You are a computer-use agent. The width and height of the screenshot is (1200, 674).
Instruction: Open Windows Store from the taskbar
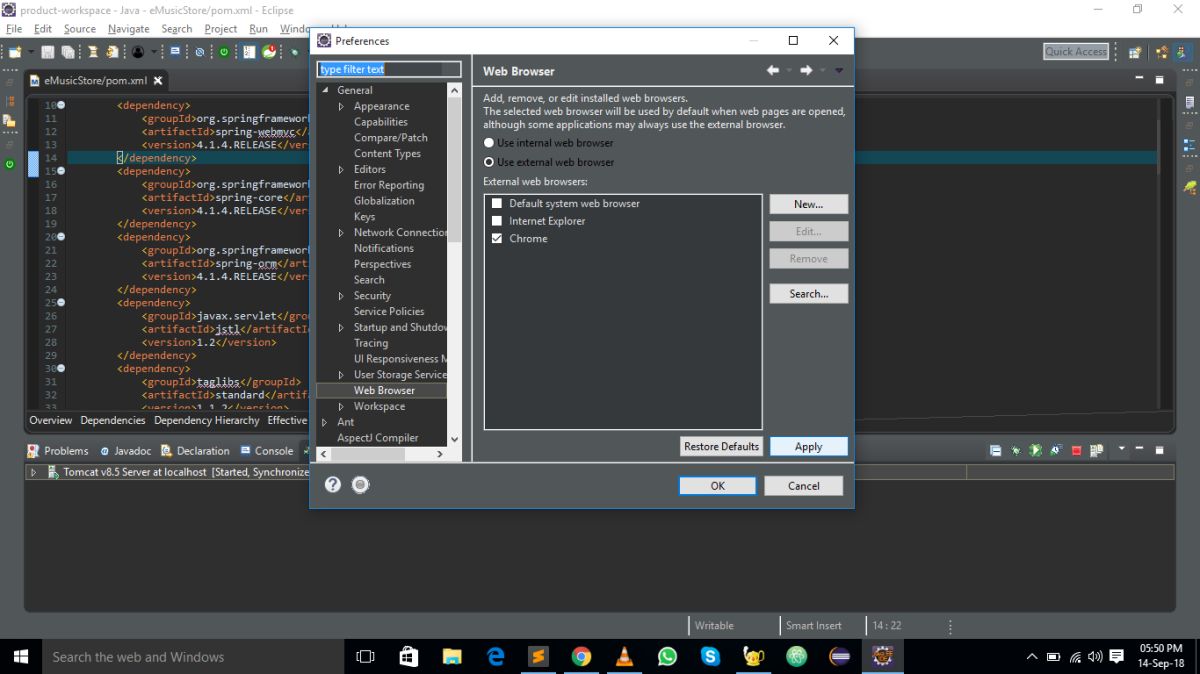pos(409,657)
